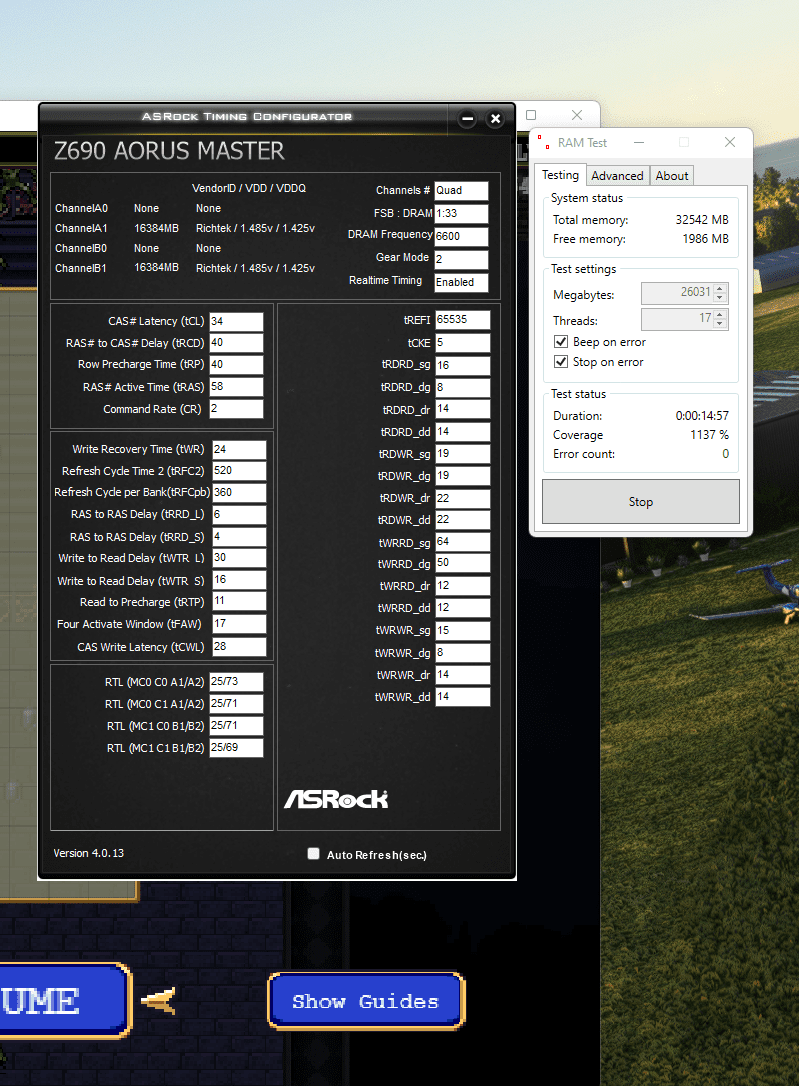
Task: Close the RAM Test window
Action: pyautogui.click(x=730, y=142)
